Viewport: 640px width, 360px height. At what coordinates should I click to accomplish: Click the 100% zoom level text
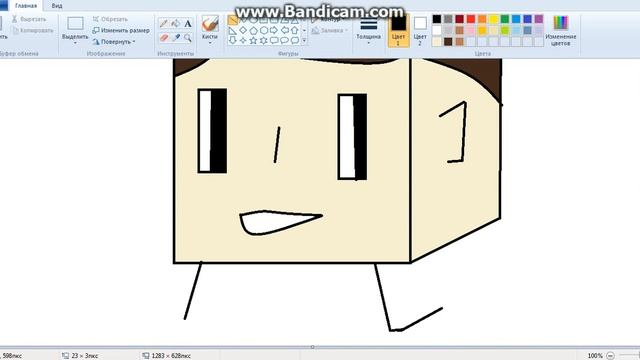pyautogui.click(x=595, y=356)
